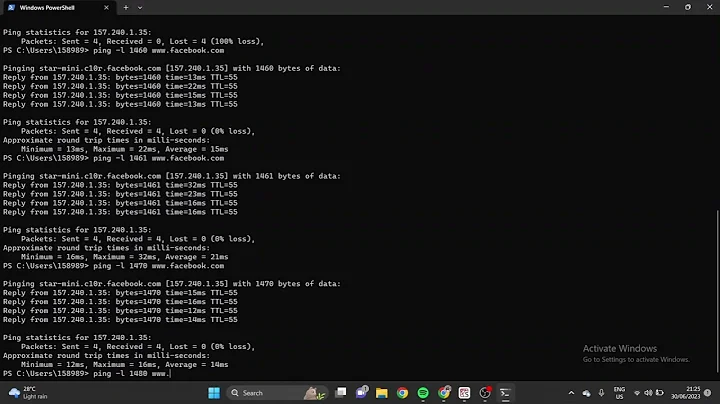Open Microsoft Teams chat from taskbar
The width and height of the screenshot is (720, 404).
(361, 393)
